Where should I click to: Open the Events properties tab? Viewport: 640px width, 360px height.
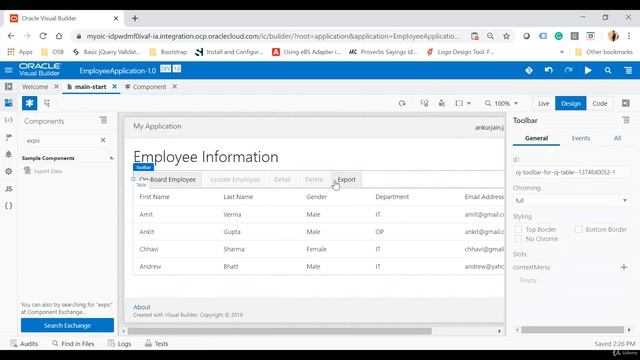coord(581,138)
